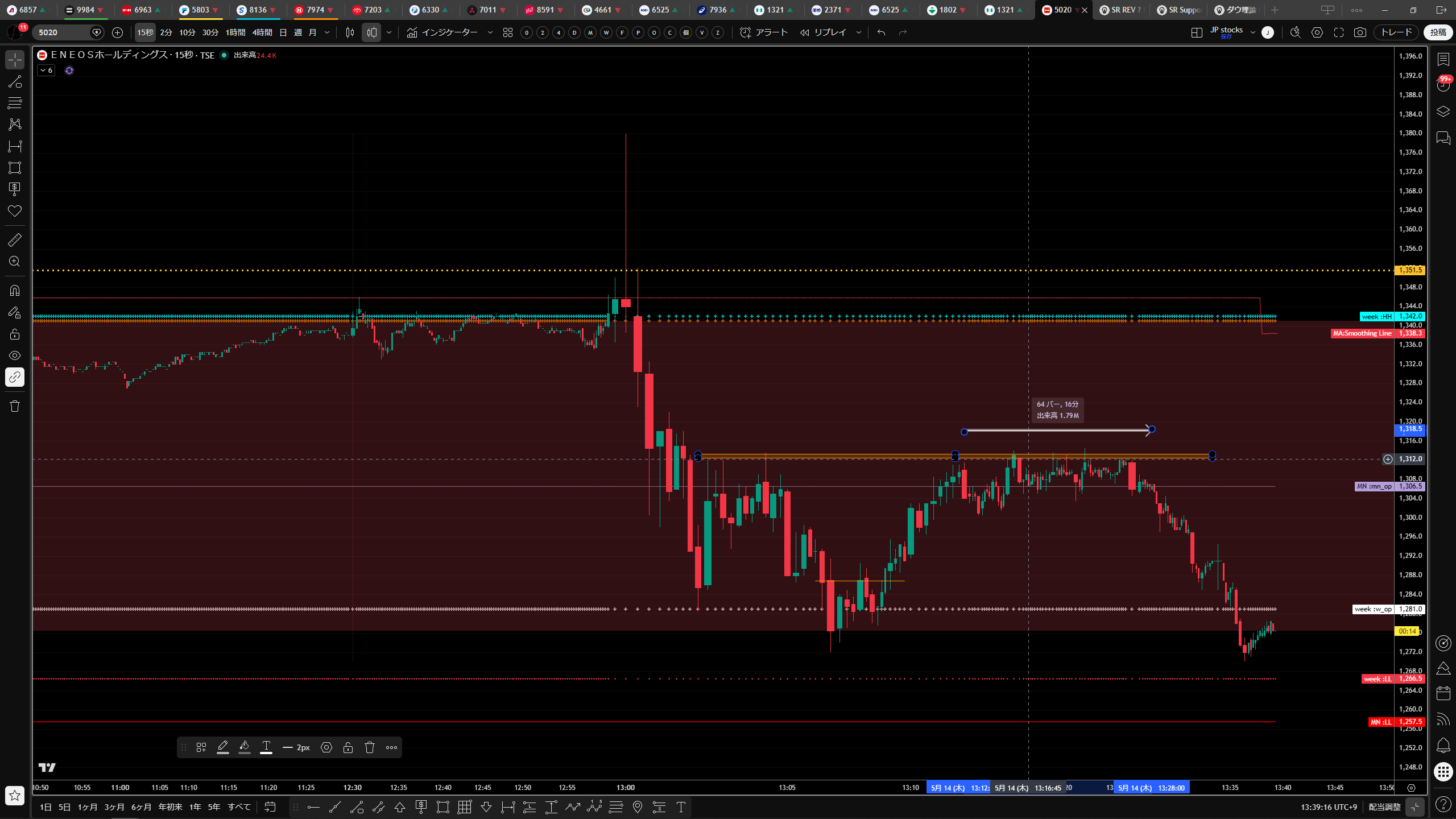Image resolution: width=1456 pixels, height=819 pixels.
Task: Toggle magnet mode in left sidebar
Action: pyautogui.click(x=15, y=291)
